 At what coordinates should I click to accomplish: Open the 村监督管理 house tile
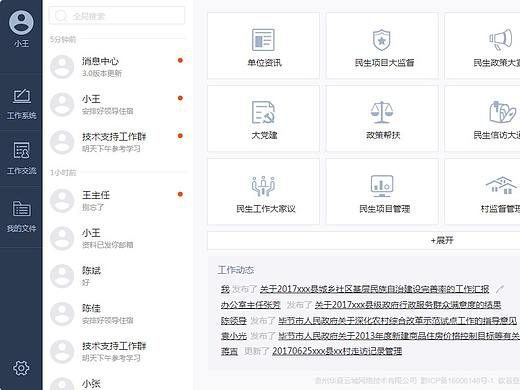pyautogui.click(x=483, y=192)
